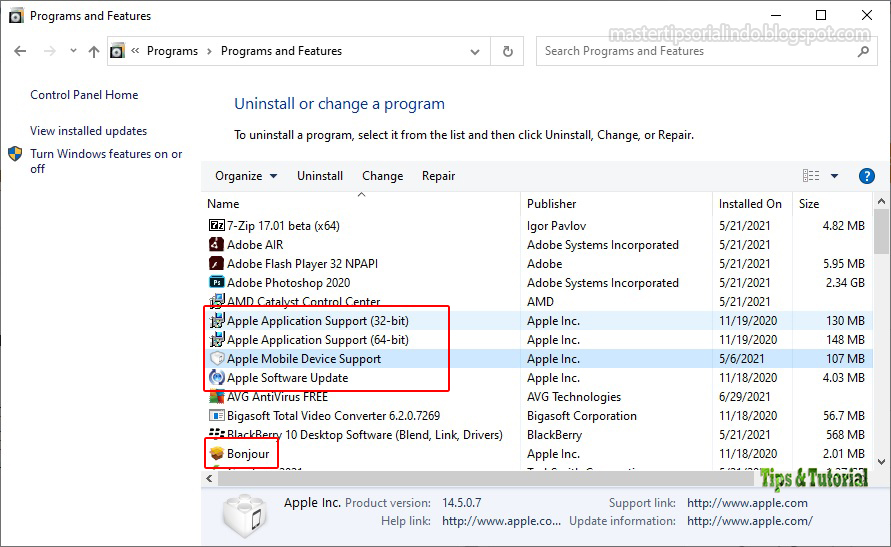Viewport: 891px width, 547px height.
Task: Go up one level with up arrow
Action: pos(94,52)
